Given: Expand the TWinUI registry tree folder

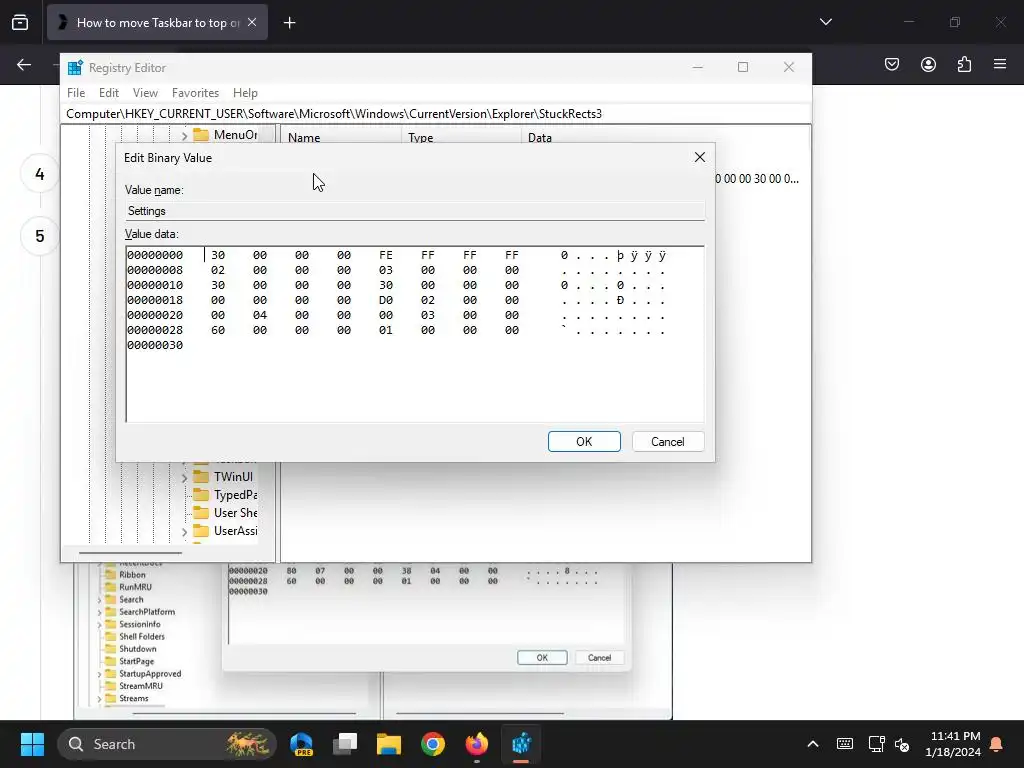Looking at the screenshot, I should 184,477.
